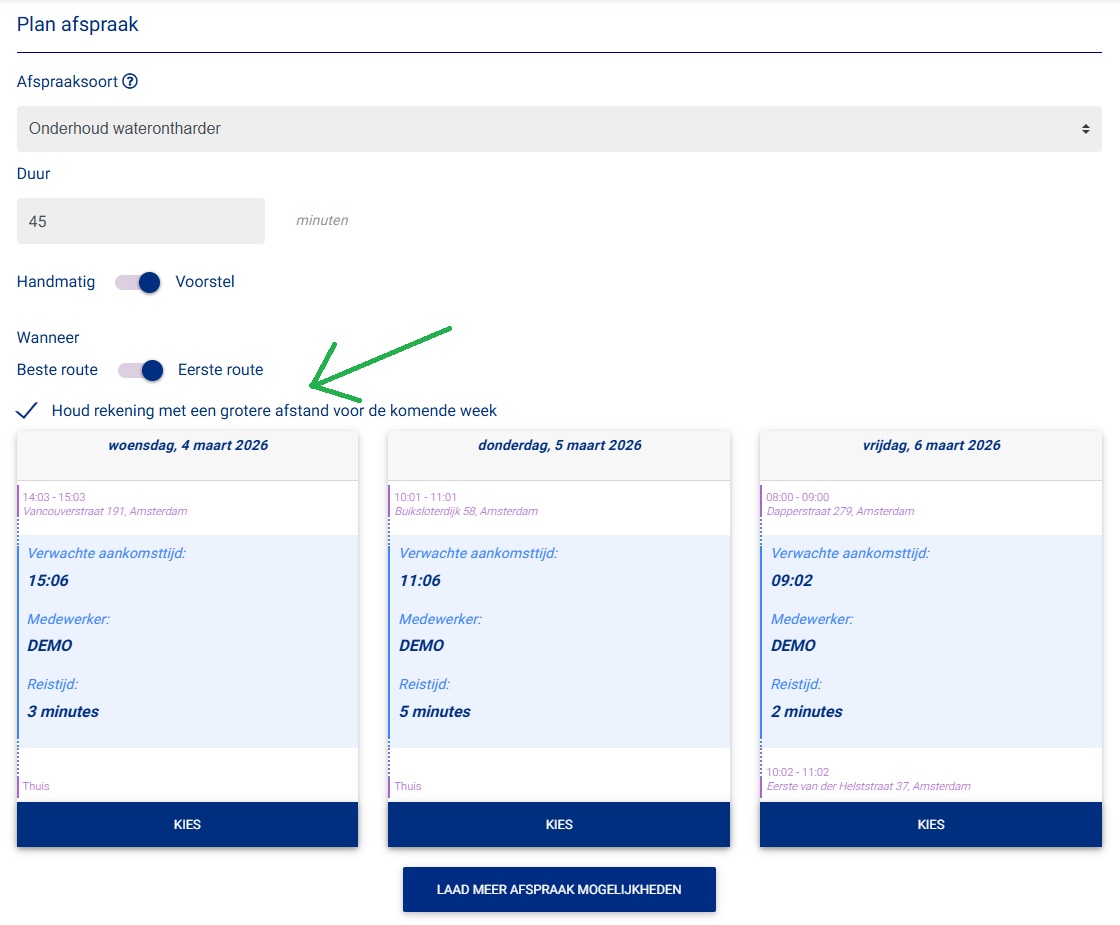Toggle the Beste route/Eerste route switch
The height and width of the screenshot is (925, 1120).
point(141,370)
